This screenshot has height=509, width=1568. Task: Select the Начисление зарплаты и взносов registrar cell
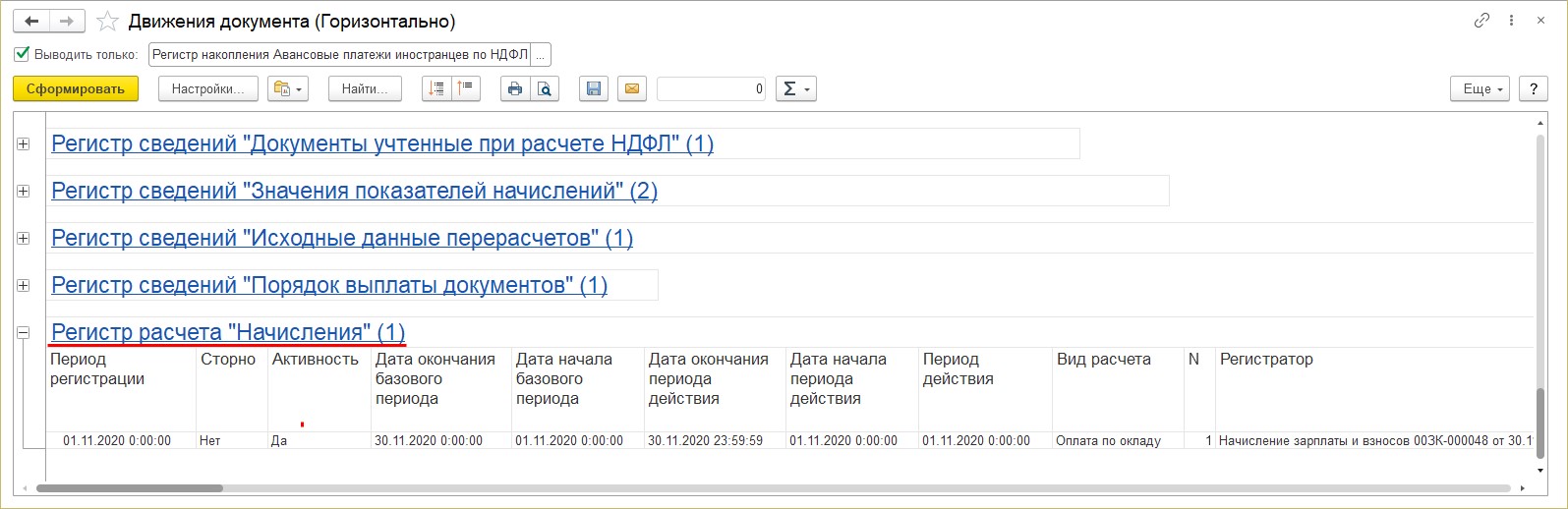[1374, 440]
